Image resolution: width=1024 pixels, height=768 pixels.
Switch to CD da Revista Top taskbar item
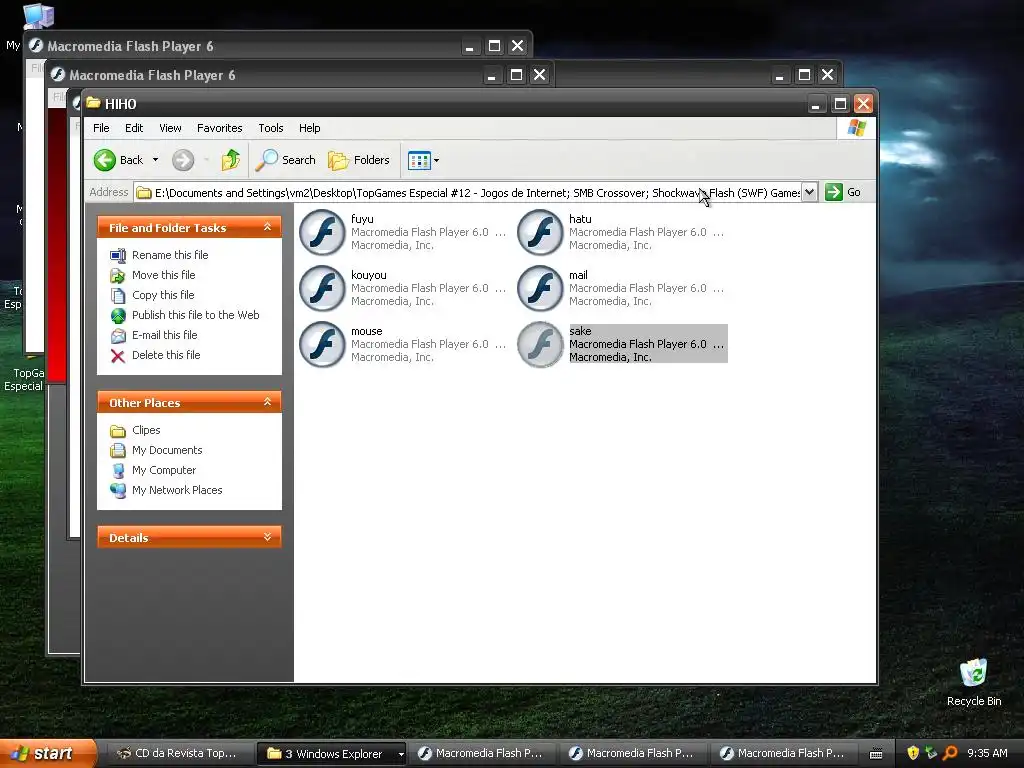(178, 754)
